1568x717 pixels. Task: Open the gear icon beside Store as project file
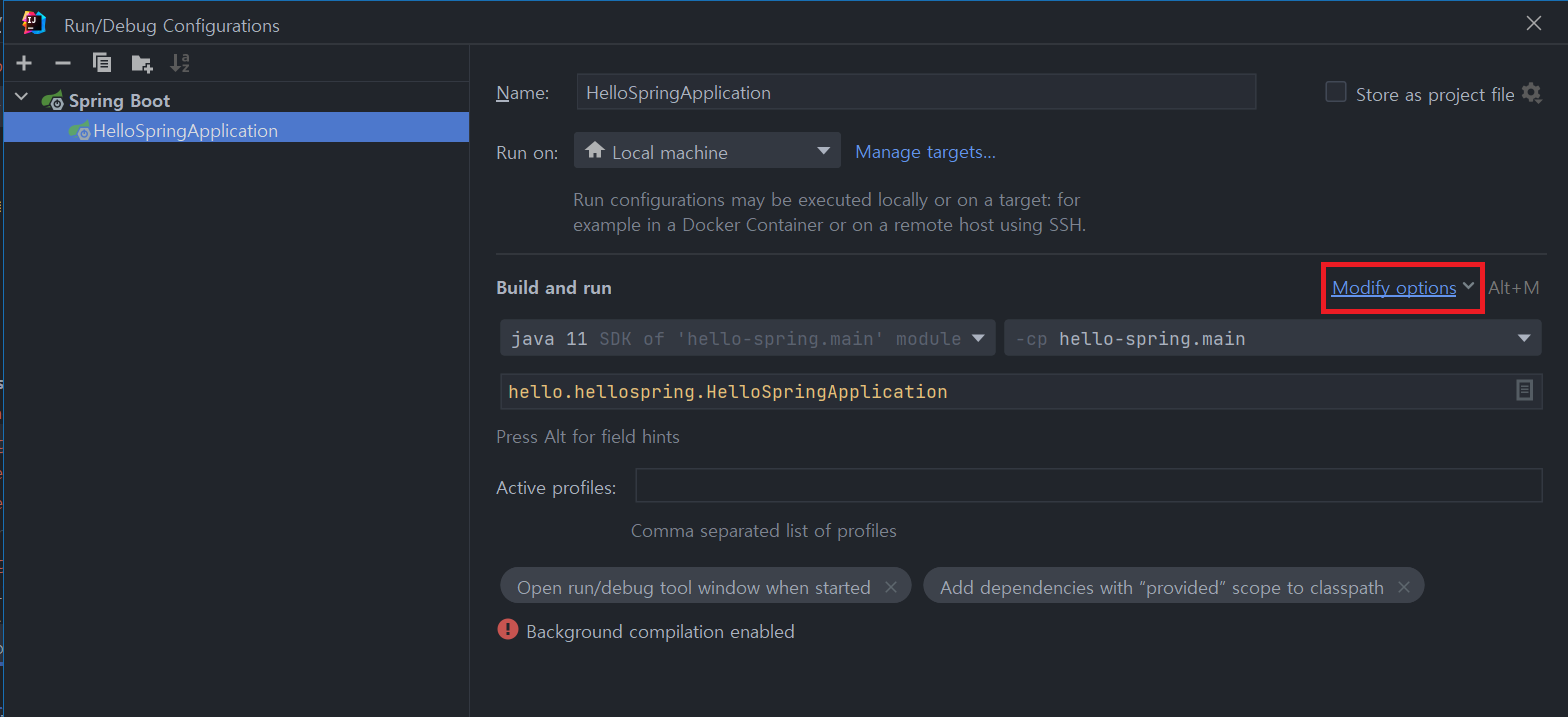pyautogui.click(x=1531, y=93)
